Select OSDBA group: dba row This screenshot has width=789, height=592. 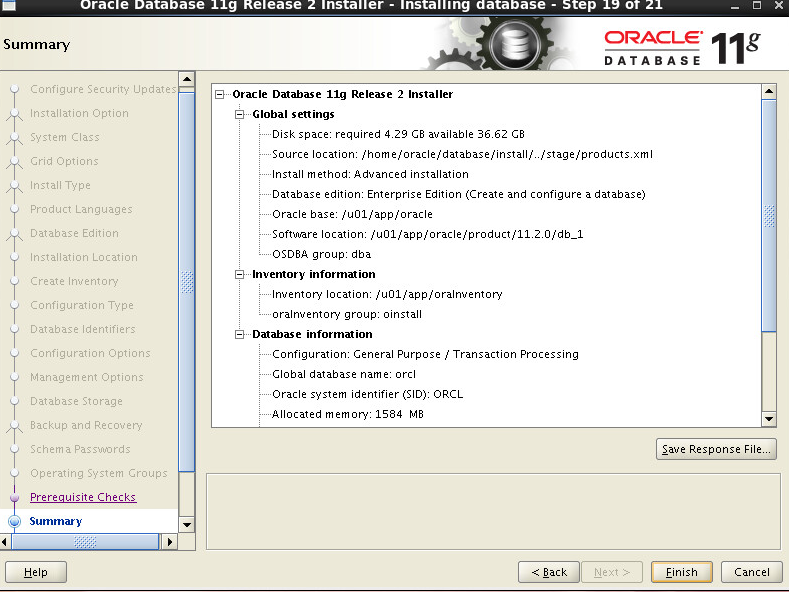[x=321, y=254]
